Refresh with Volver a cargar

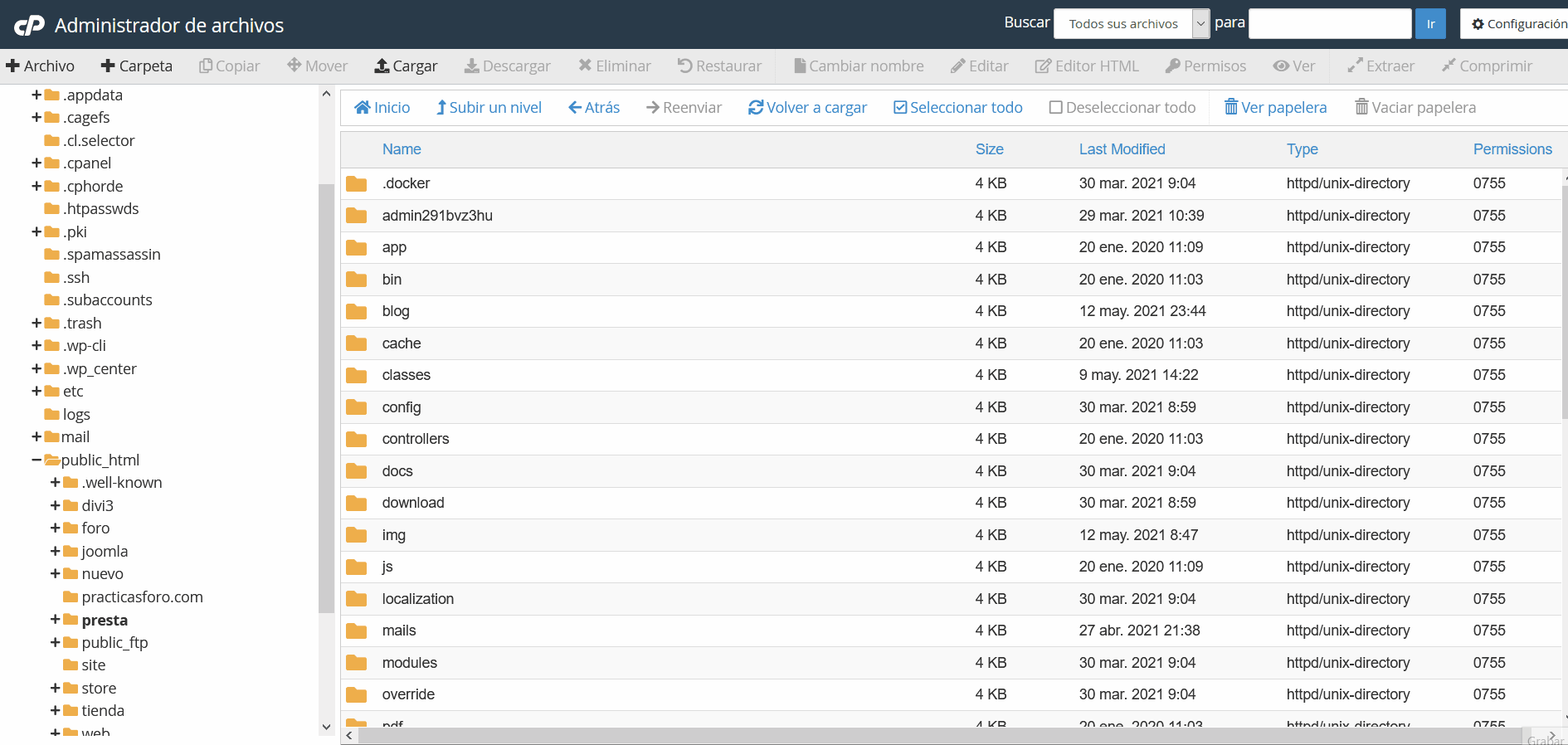click(x=807, y=107)
